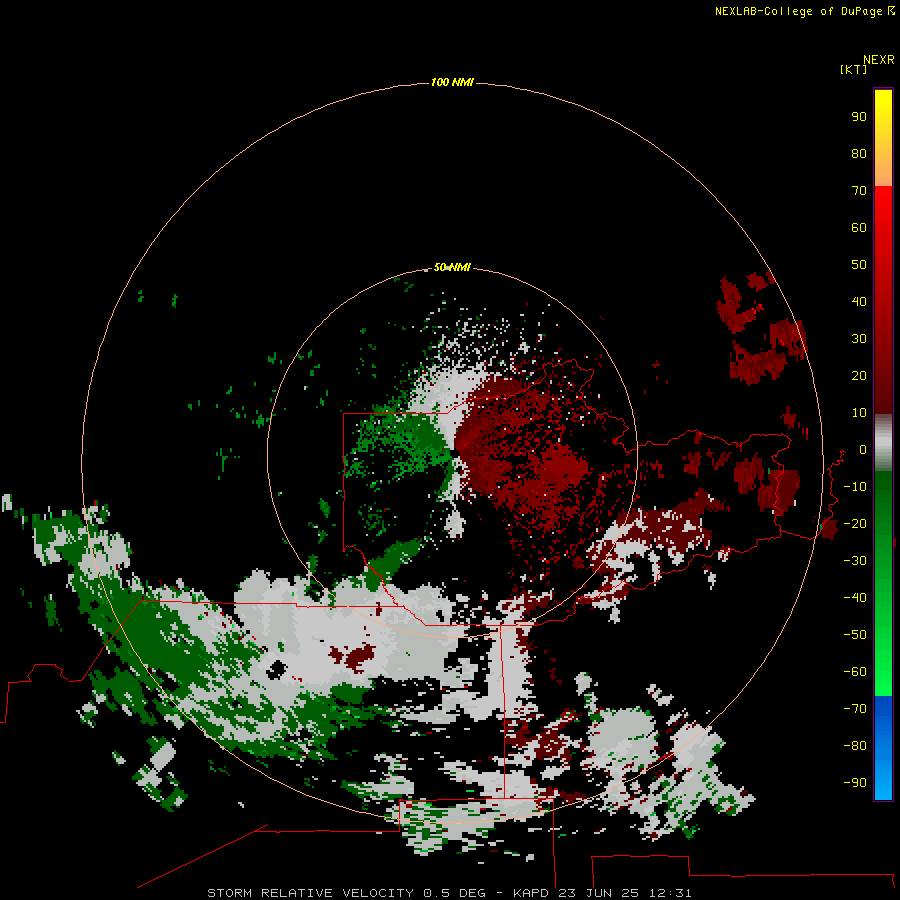Click the -50 scale value
This screenshot has width=900, height=900.
(x=855, y=635)
